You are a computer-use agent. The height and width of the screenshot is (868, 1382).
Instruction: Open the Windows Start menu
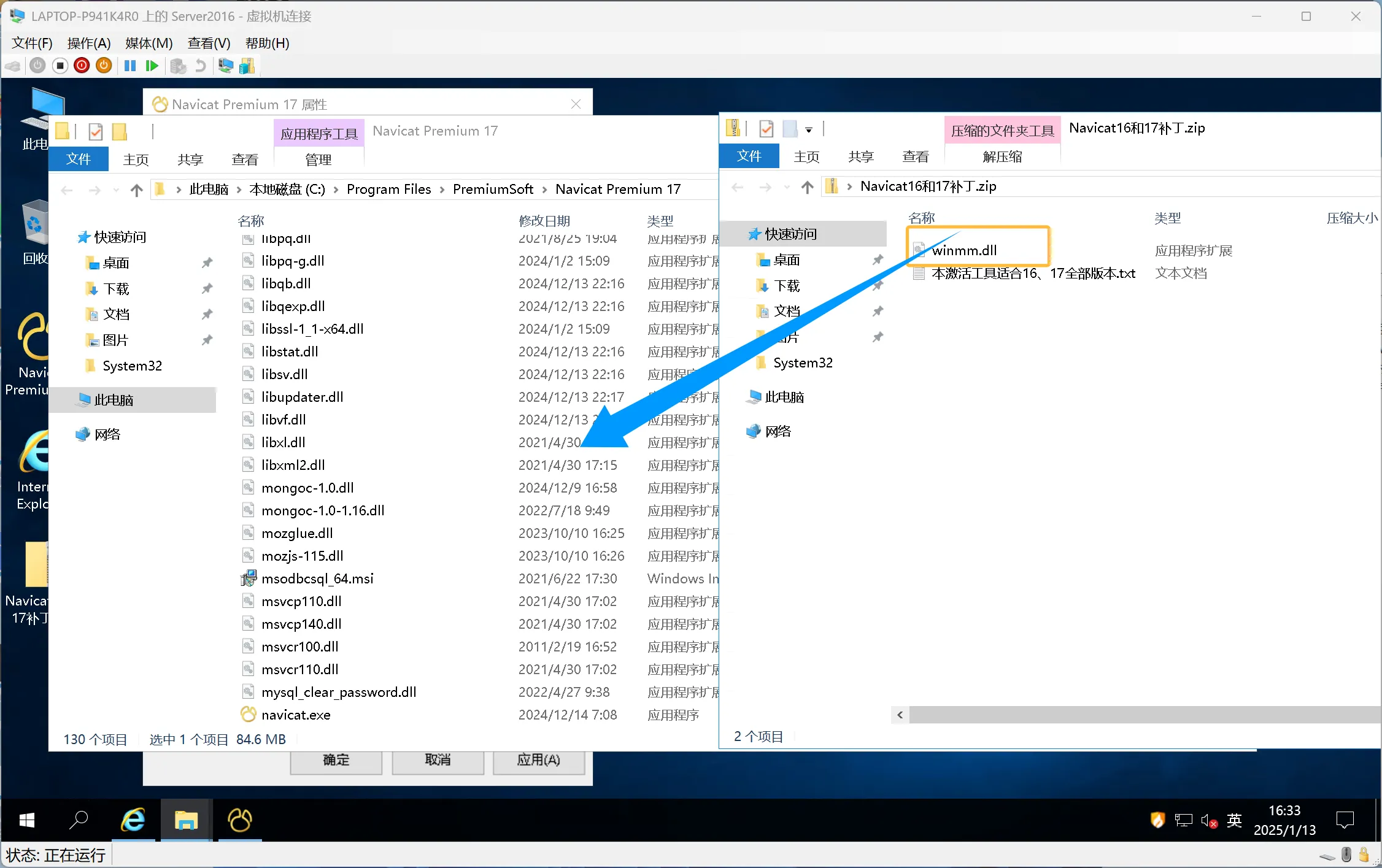pyautogui.click(x=27, y=820)
